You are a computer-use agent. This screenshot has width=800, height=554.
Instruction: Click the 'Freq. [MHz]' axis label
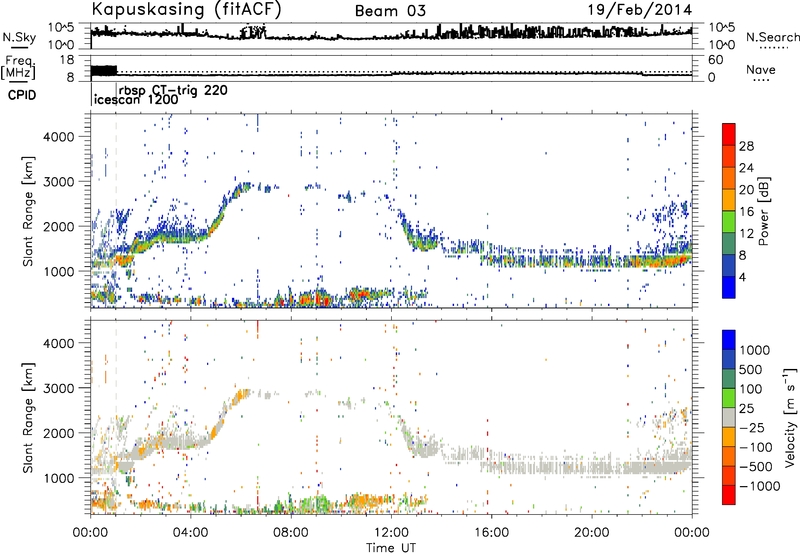(18, 68)
